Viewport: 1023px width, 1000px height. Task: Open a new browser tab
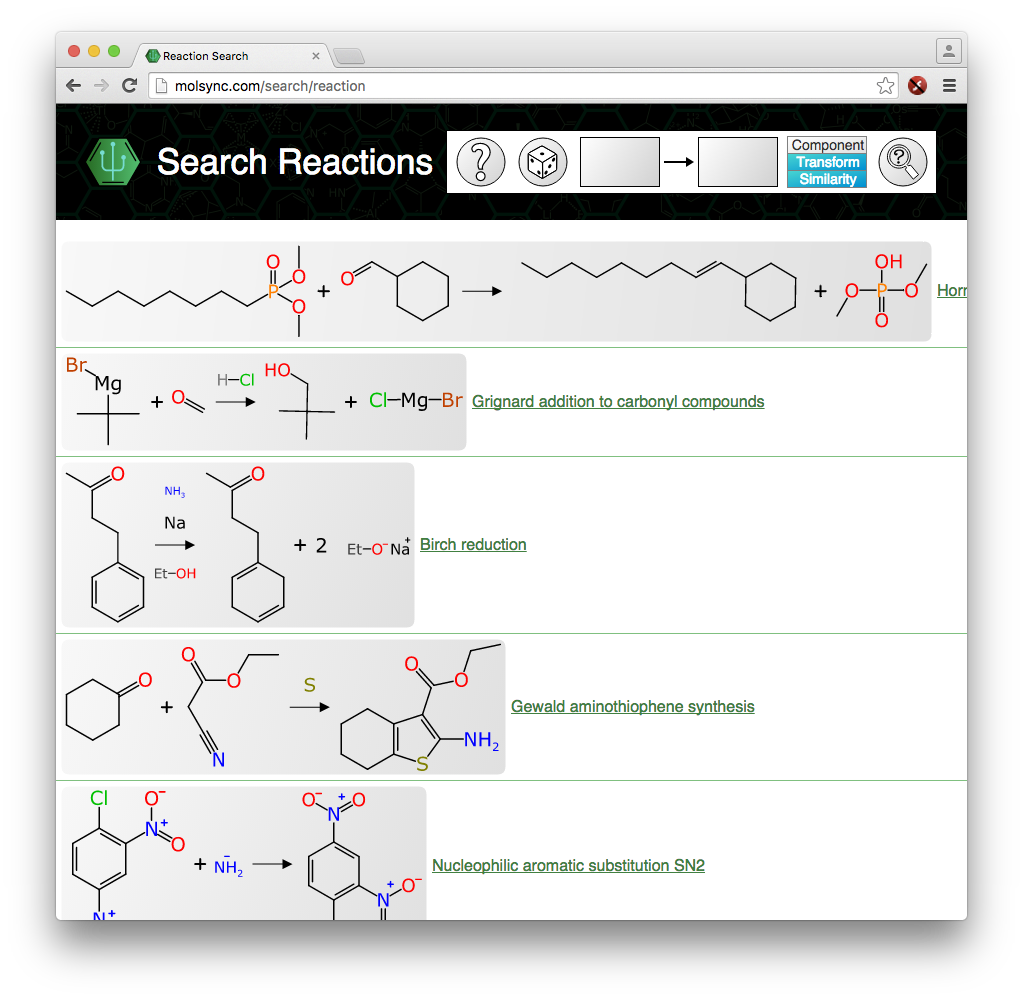coord(352,55)
